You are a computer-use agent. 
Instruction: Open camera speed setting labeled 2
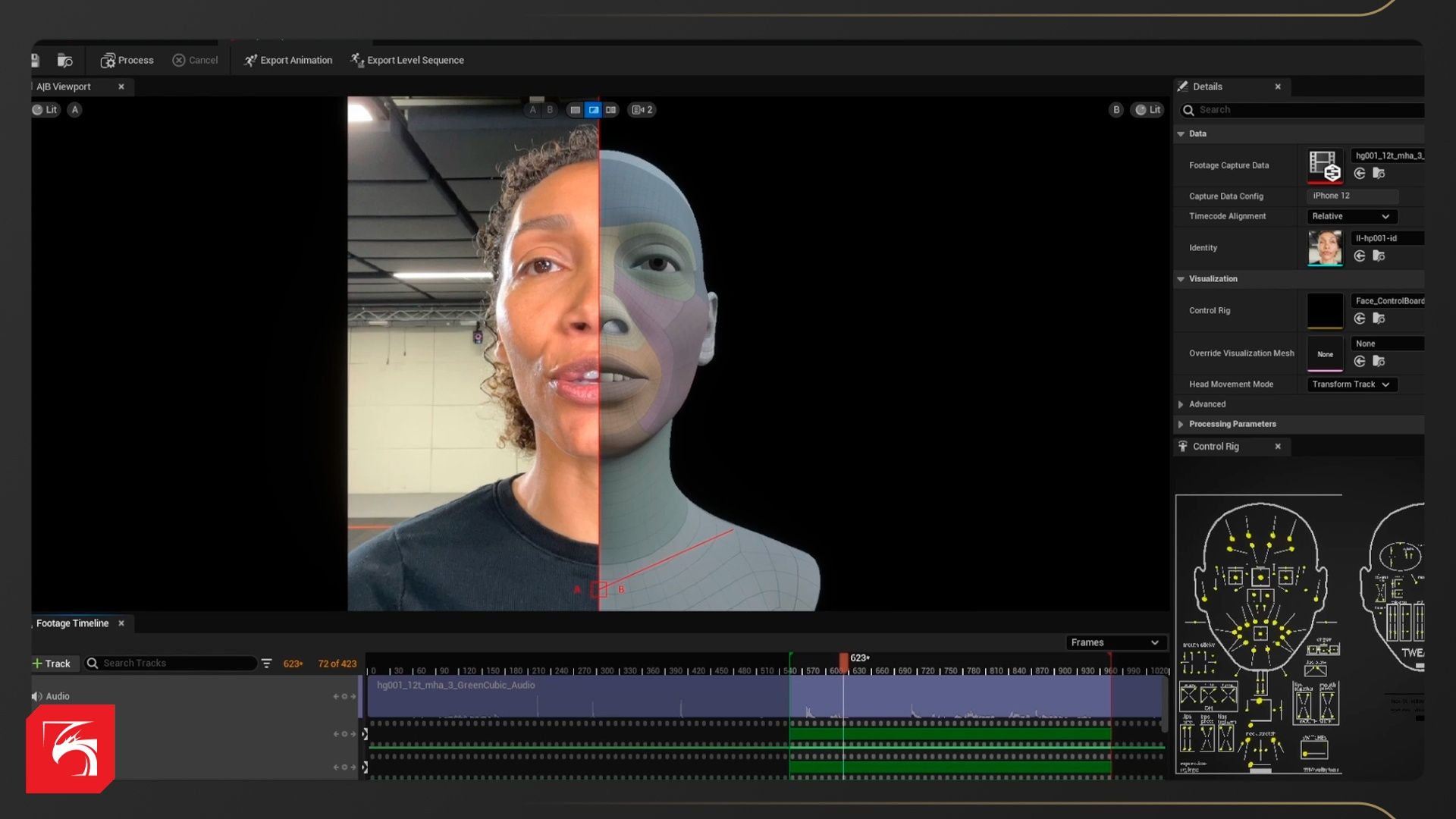pyautogui.click(x=642, y=110)
